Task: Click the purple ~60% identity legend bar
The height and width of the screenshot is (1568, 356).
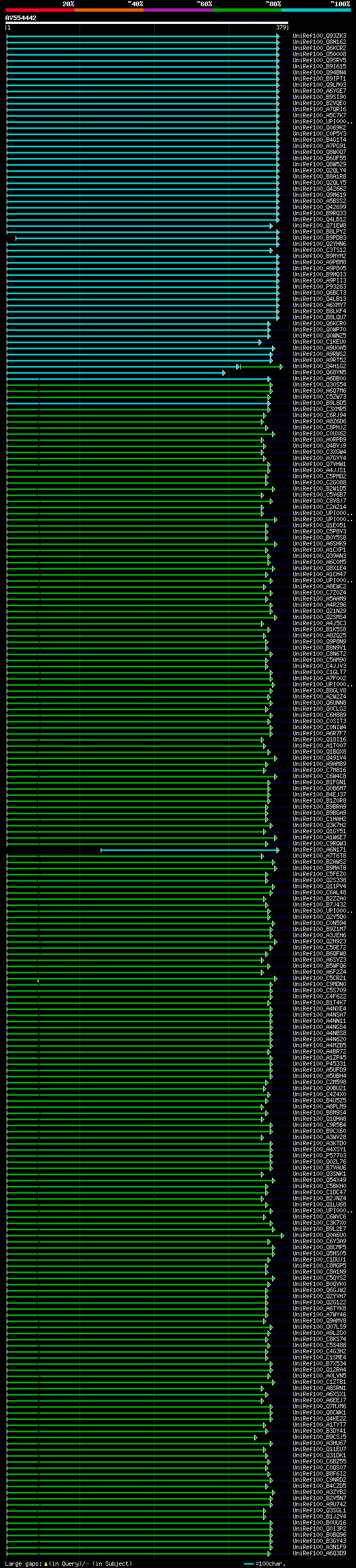Action: pos(179,10)
